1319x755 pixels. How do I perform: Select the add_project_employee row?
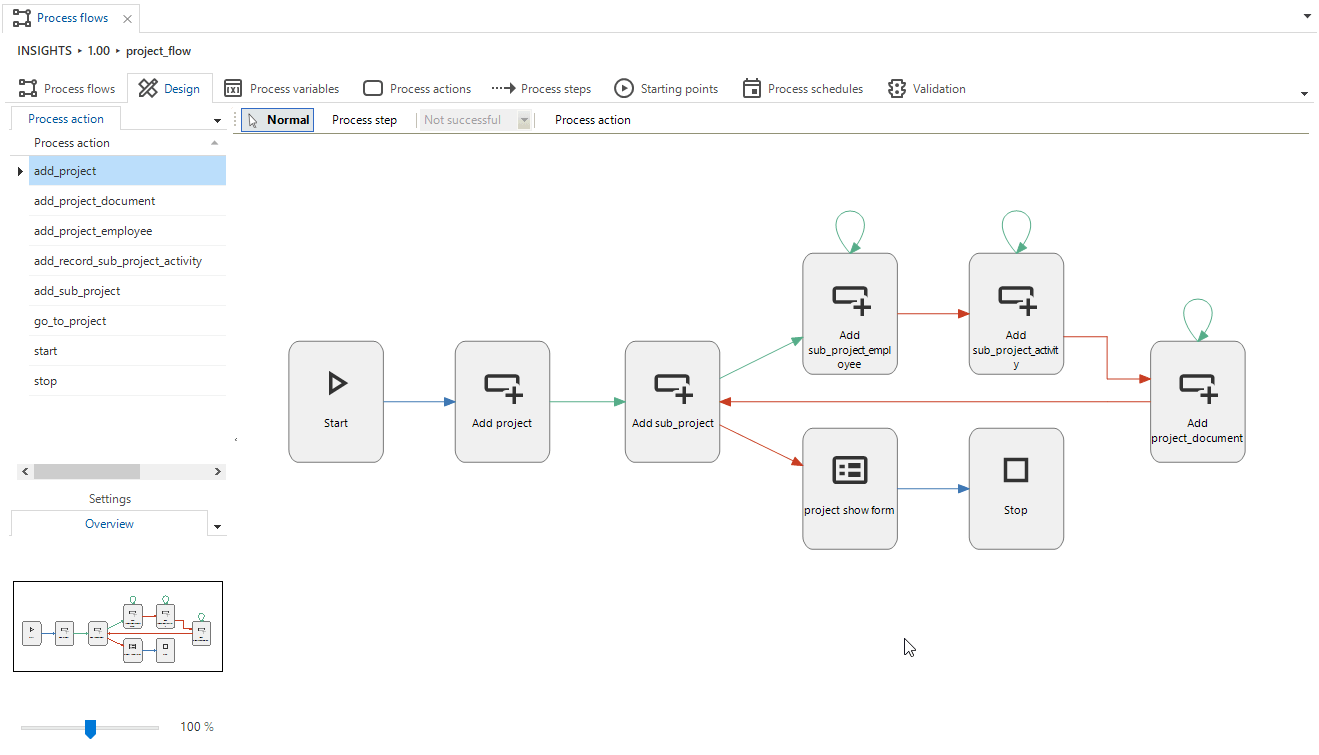click(127, 231)
